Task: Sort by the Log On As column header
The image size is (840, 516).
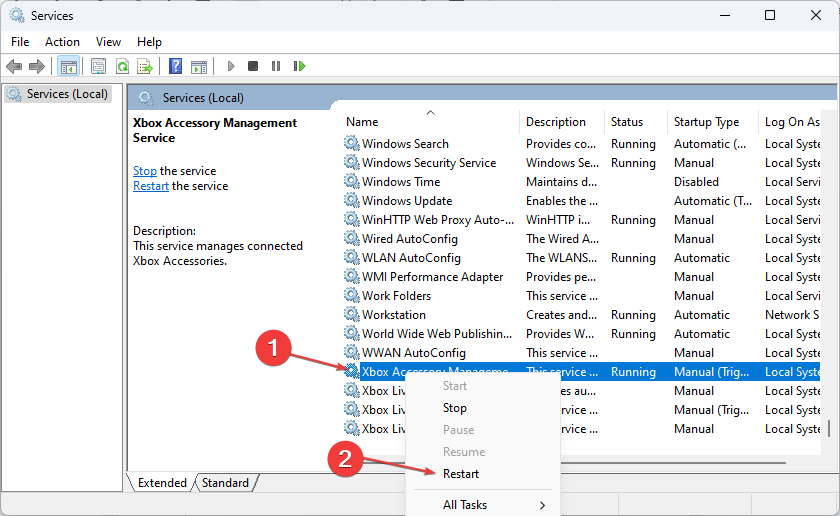Action: click(x=791, y=122)
